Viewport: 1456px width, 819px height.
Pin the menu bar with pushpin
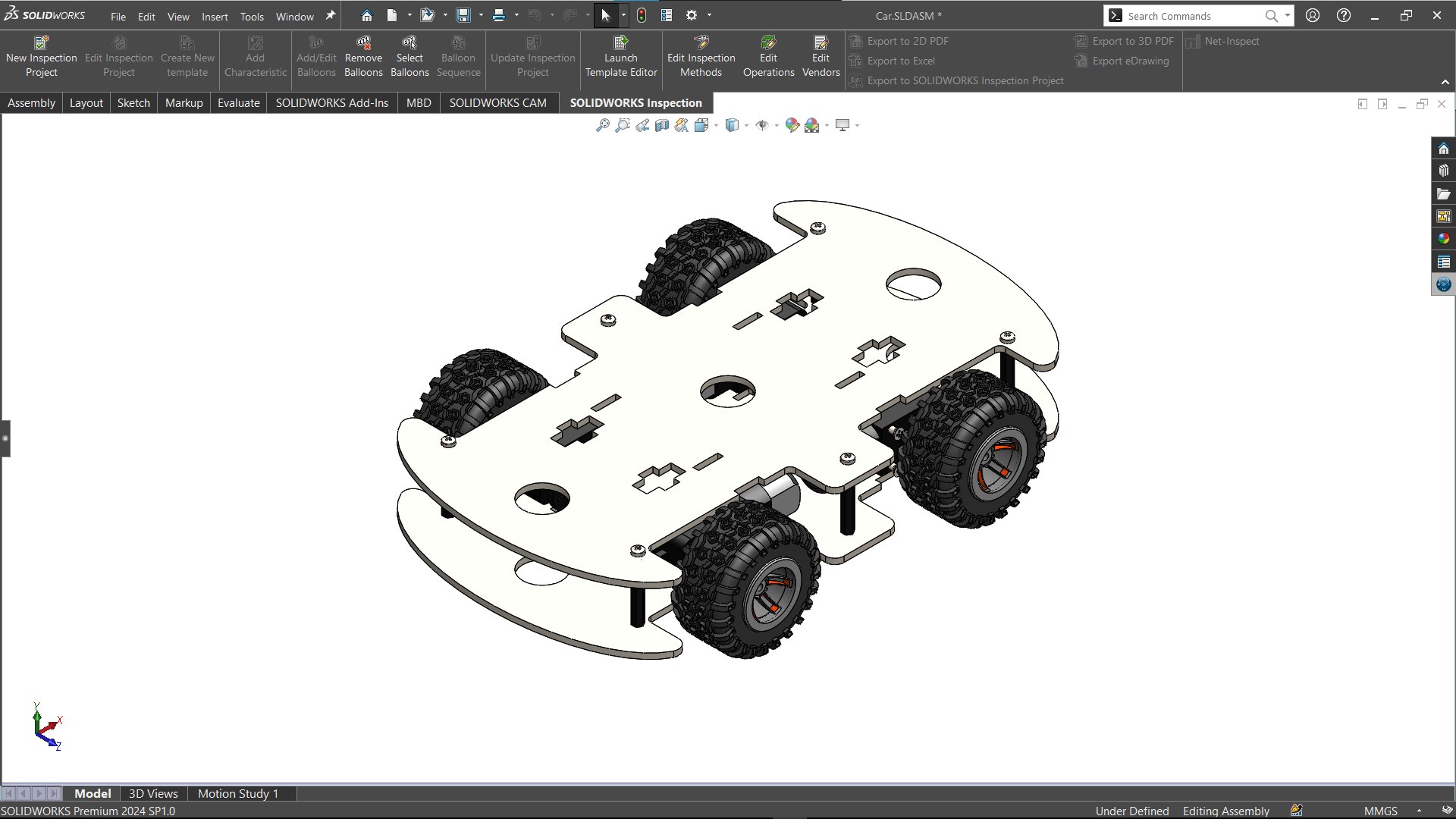point(330,15)
